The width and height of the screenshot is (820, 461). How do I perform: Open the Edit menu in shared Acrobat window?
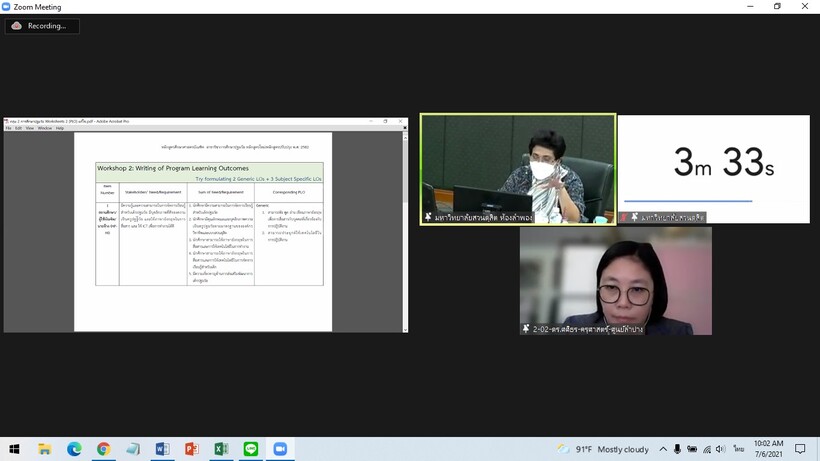[x=18, y=128]
